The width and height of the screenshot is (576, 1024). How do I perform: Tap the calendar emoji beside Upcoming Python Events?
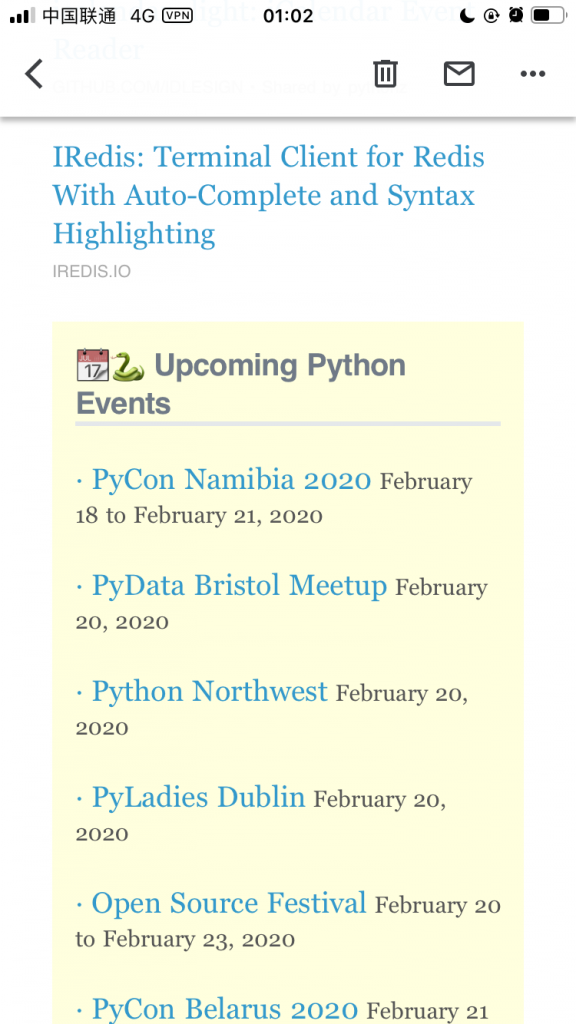[x=93, y=365]
